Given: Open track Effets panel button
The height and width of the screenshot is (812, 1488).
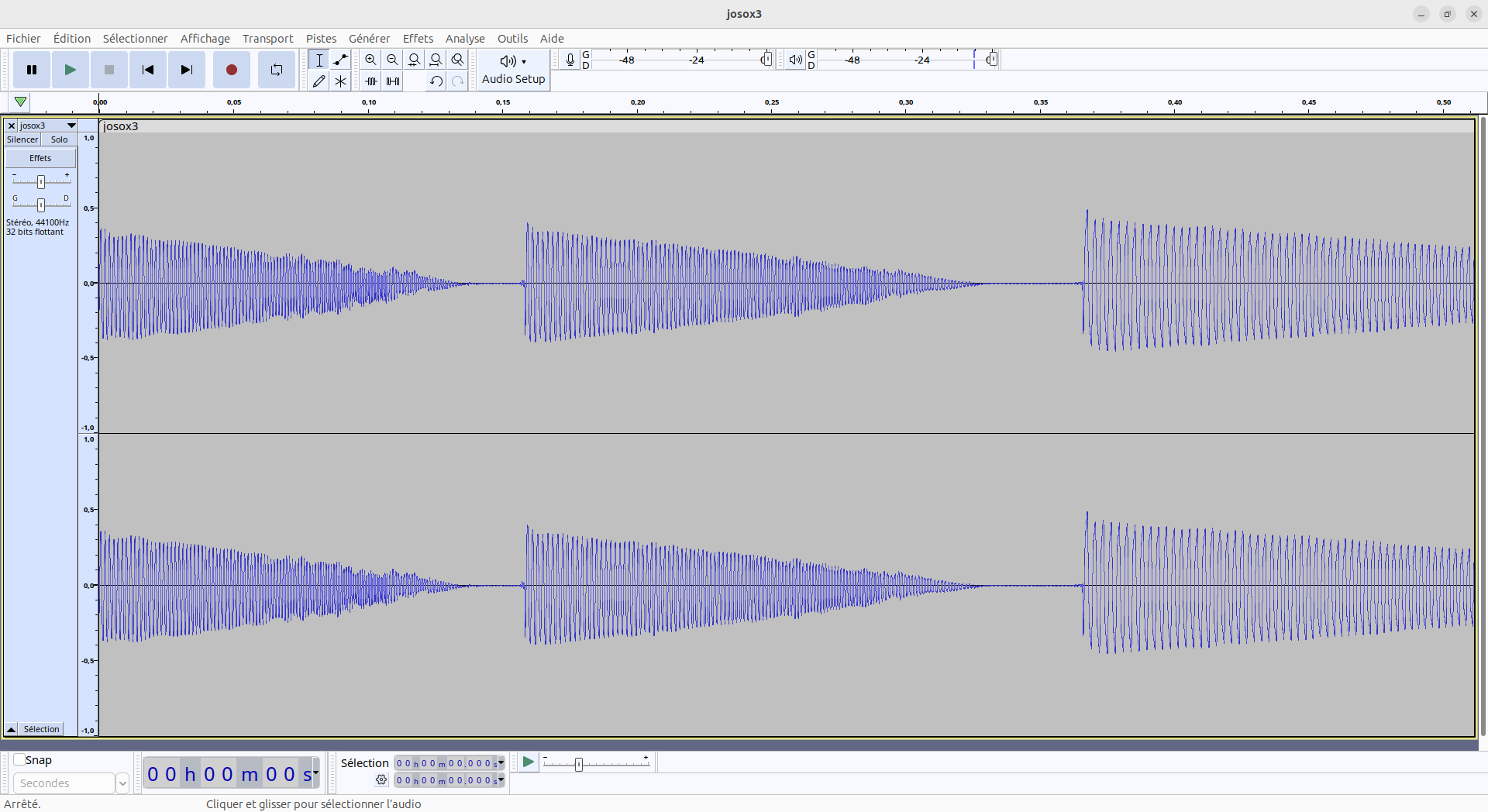Looking at the screenshot, I should pyautogui.click(x=40, y=158).
